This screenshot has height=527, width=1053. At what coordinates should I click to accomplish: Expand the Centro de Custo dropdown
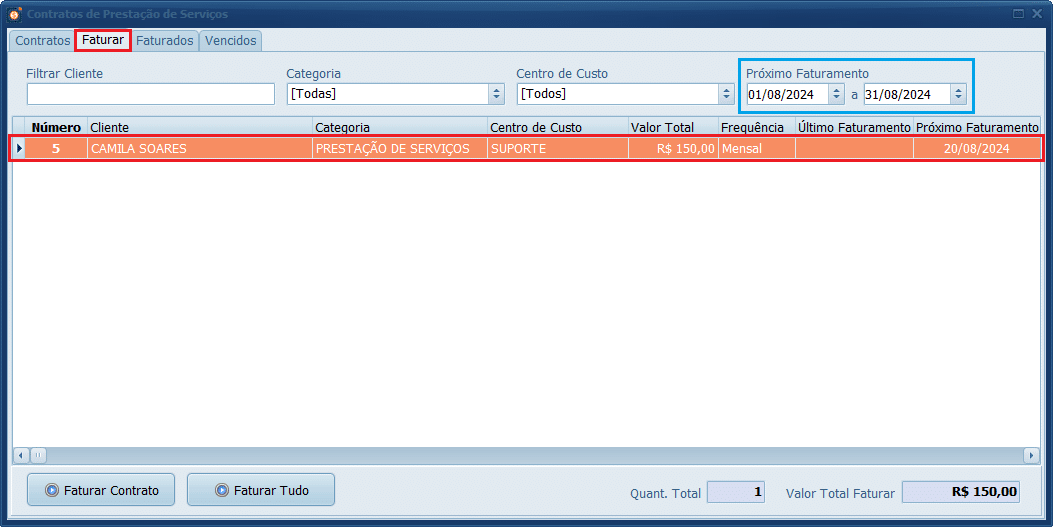tap(726, 94)
